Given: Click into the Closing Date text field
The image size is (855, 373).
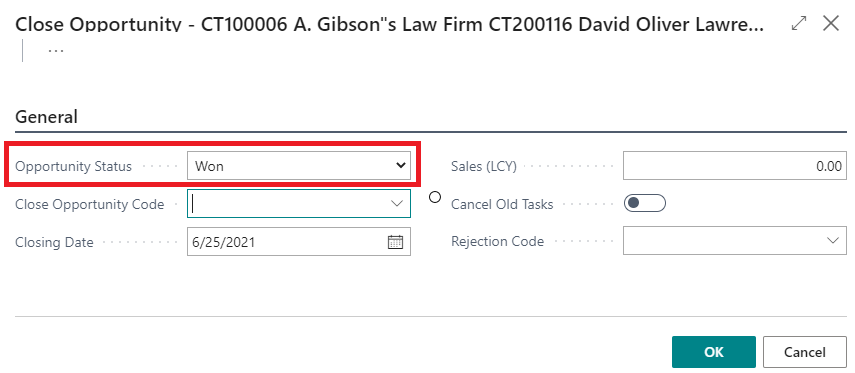Looking at the screenshot, I should [x=286, y=242].
